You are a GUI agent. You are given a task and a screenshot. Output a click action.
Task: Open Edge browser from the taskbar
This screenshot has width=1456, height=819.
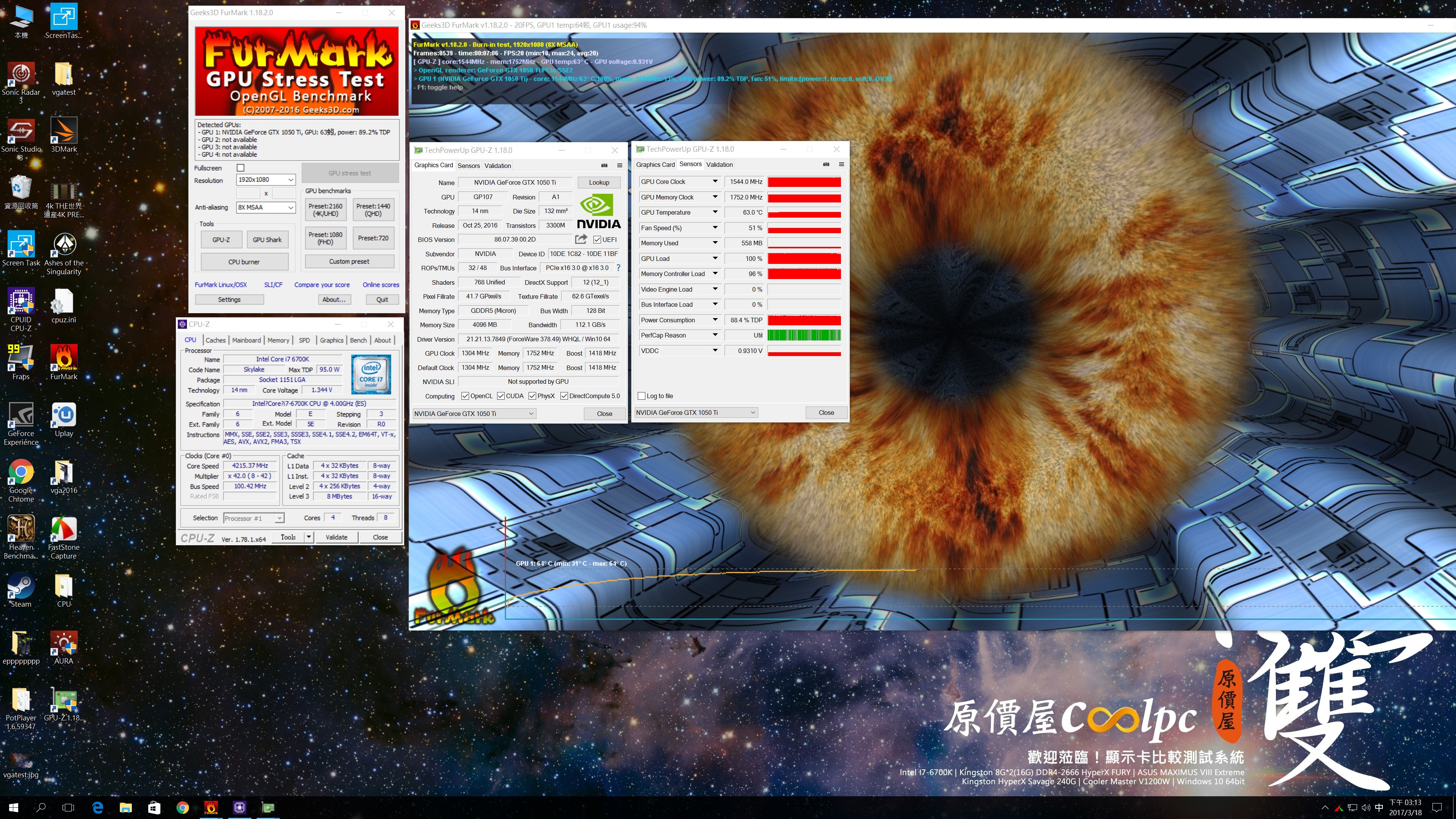point(97,808)
